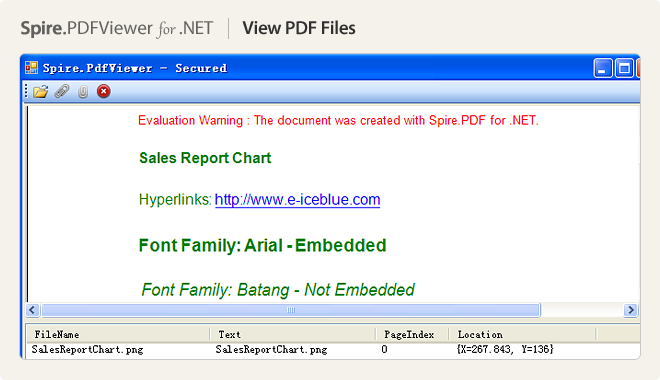Image resolution: width=660 pixels, height=380 pixels.
Task: Click the red circular close icon
Action: [x=104, y=91]
